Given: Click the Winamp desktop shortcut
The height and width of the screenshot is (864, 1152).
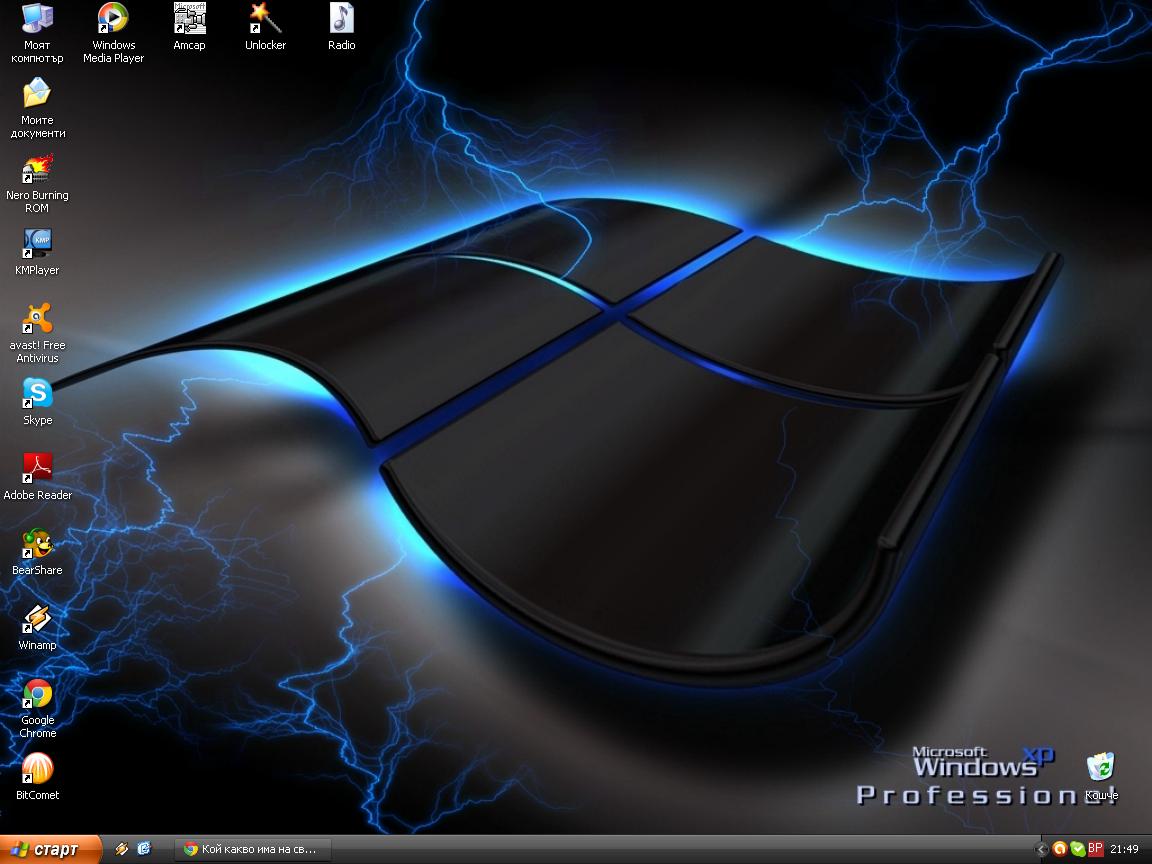Looking at the screenshot, I should [37, 619].
